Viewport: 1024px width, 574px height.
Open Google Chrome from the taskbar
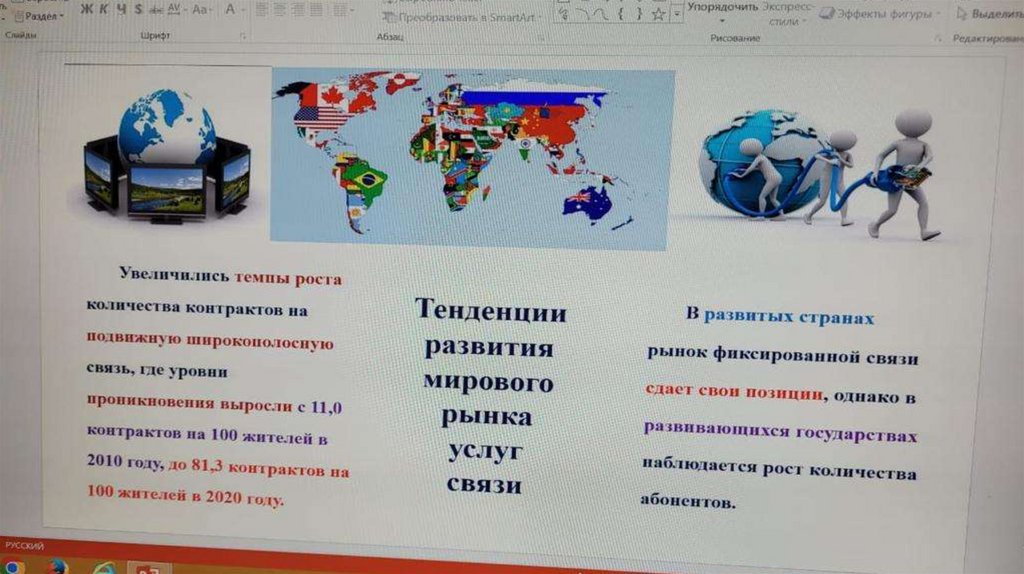[x=13, y=567]
